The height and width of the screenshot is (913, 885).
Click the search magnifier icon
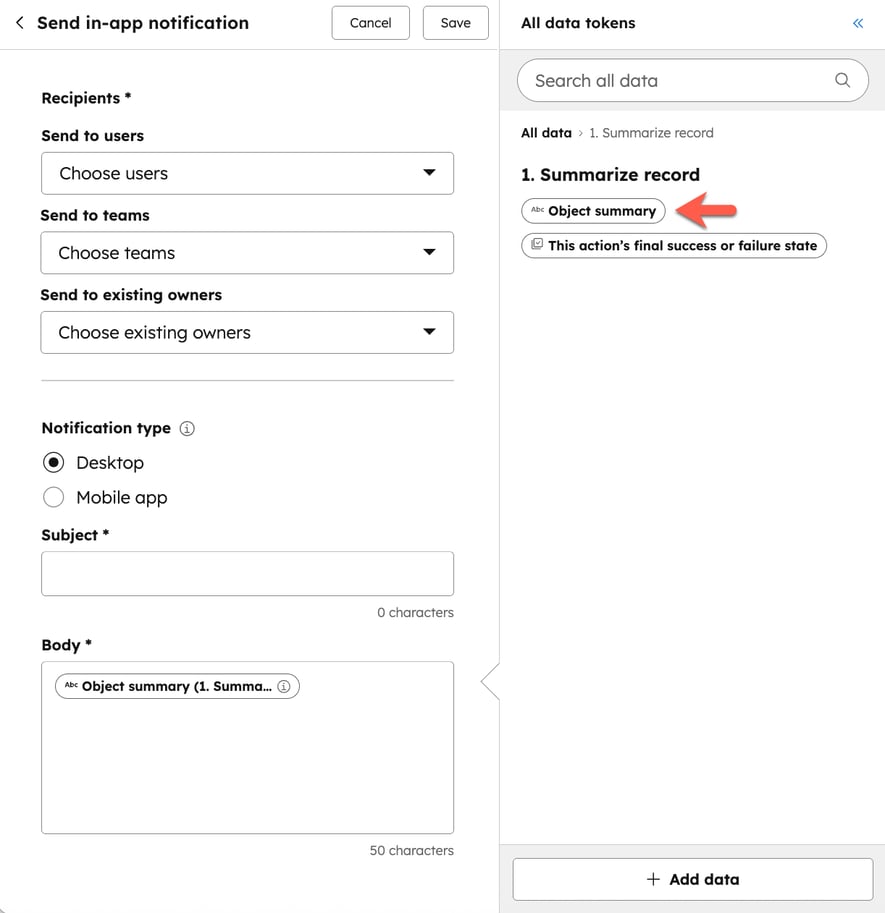841,80
